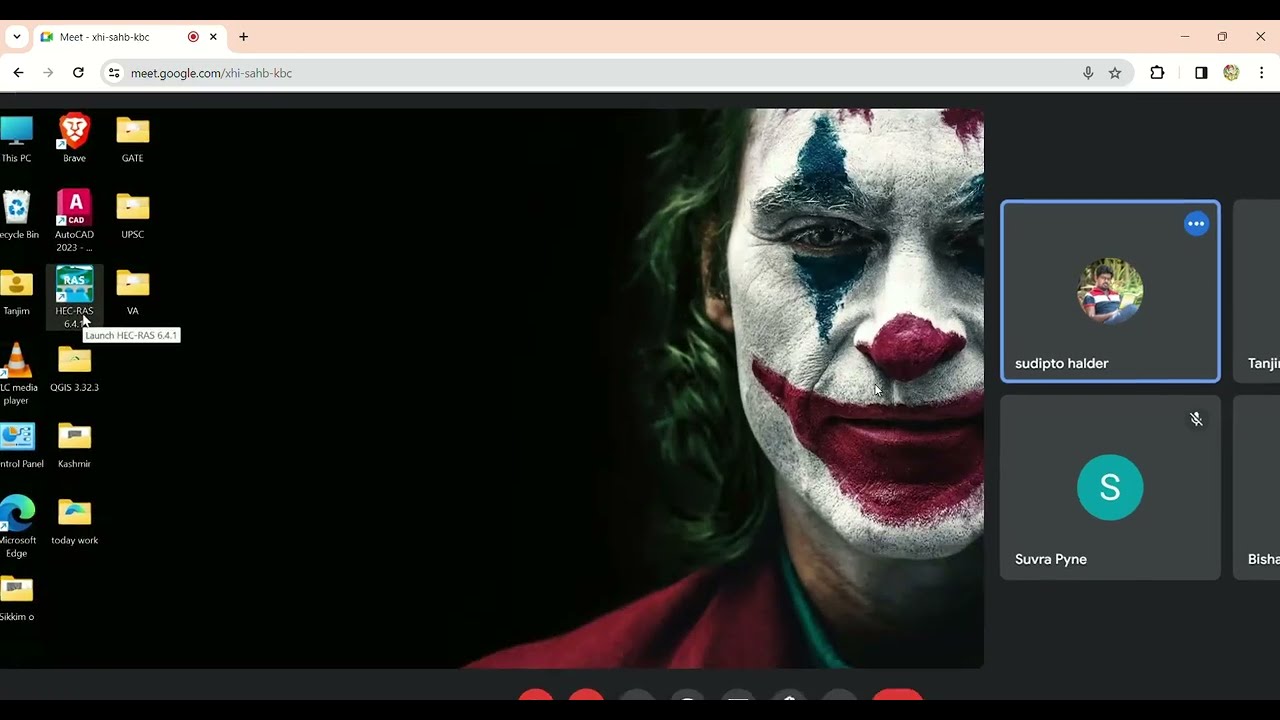Bookmark this page with the star icon

pos(1115,73)
